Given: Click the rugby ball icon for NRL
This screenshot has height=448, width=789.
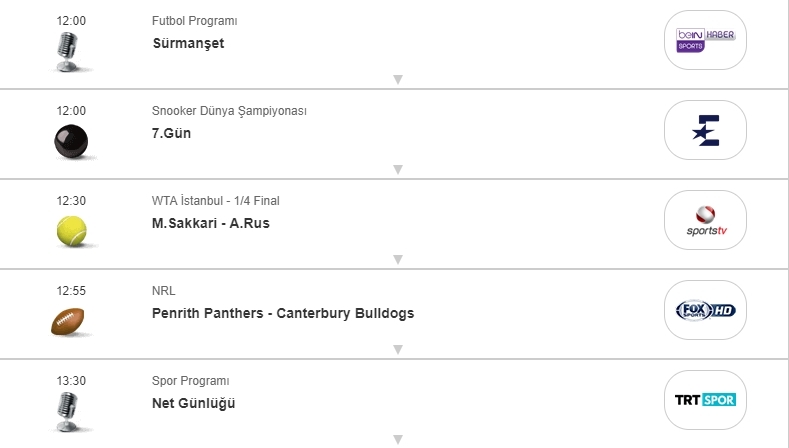Looking at the screenshot, I should 69,321.
